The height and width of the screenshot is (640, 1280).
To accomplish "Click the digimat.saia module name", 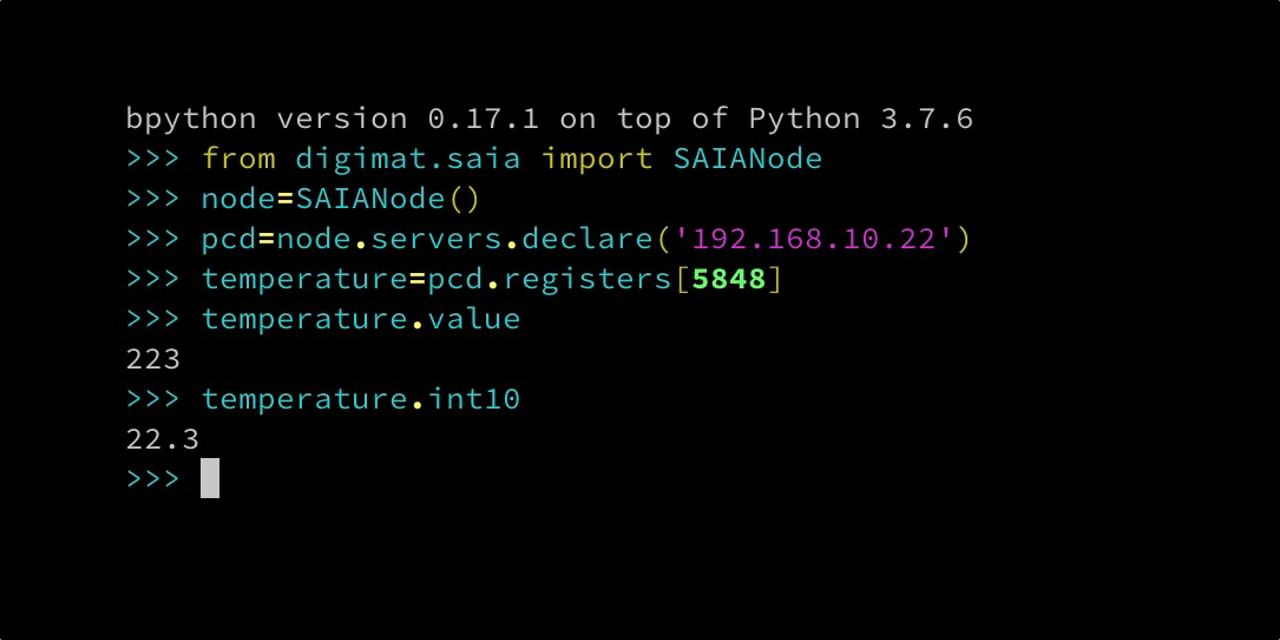I will (408, 159).
